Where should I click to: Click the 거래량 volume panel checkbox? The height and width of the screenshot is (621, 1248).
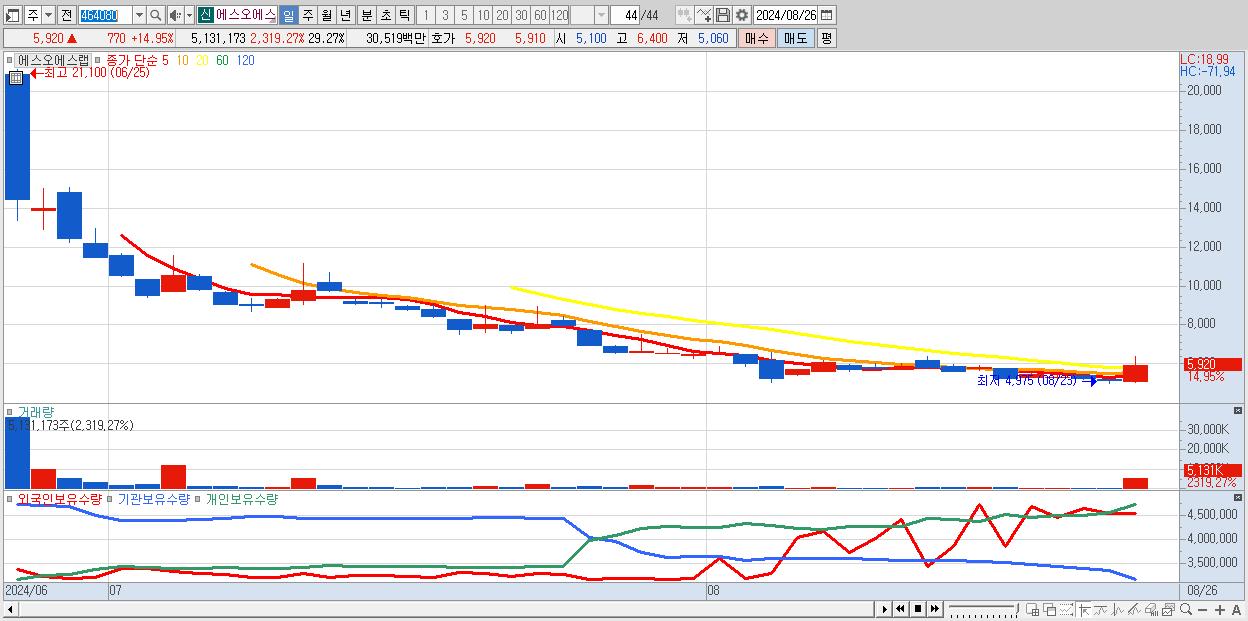pos(10,412)
